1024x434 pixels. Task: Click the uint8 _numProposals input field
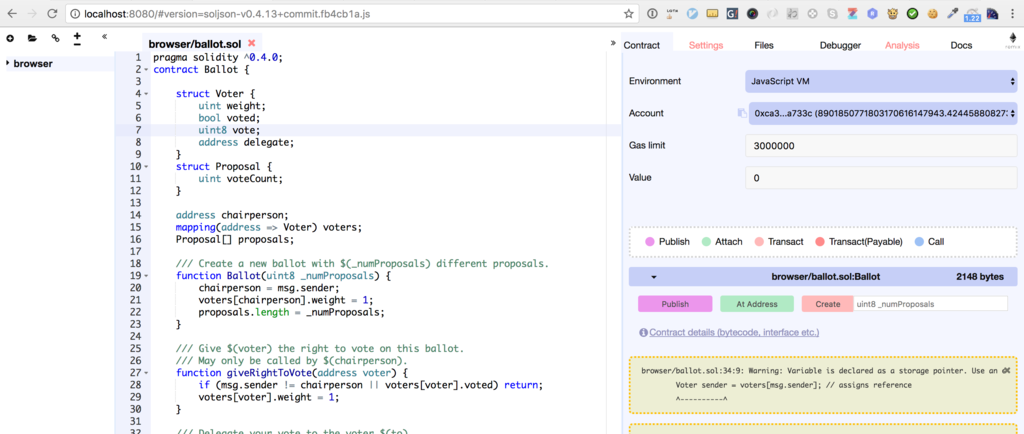pyautogui.click(x=930, y=304)
